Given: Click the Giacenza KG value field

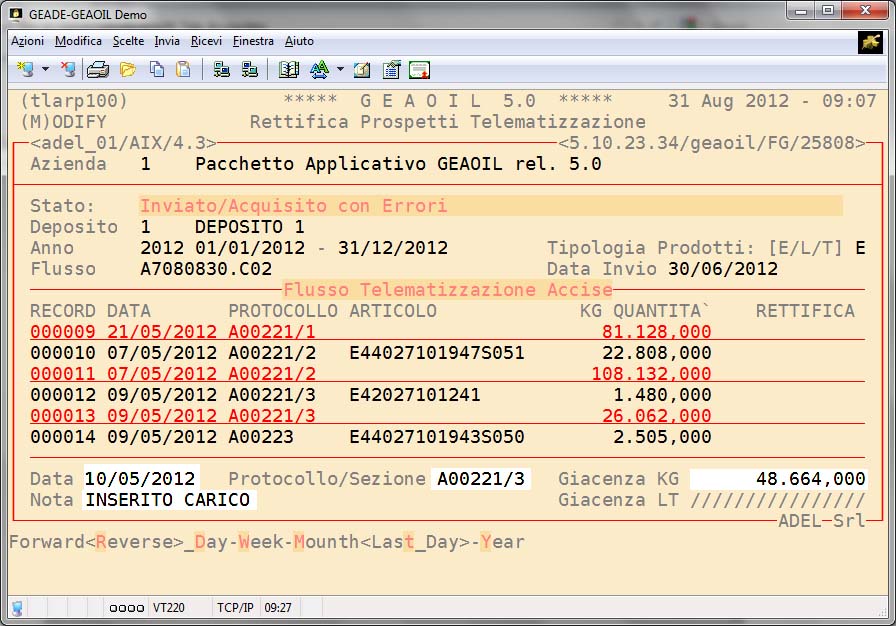Looking at the screenshot, I should point(778,479).
